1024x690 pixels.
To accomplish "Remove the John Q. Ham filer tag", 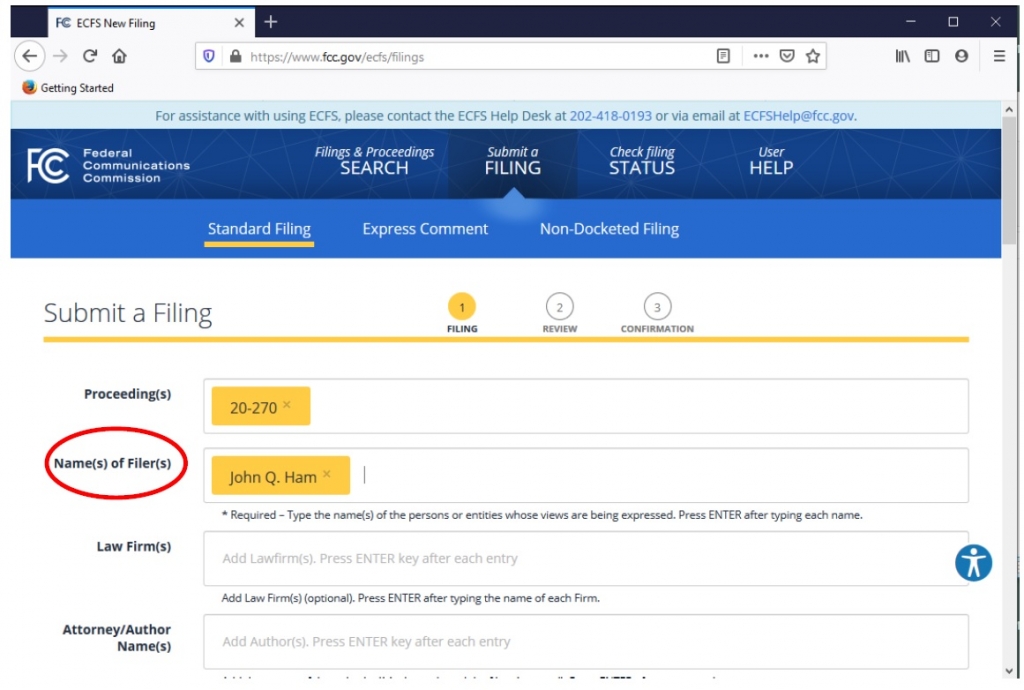I will [326, 475].
